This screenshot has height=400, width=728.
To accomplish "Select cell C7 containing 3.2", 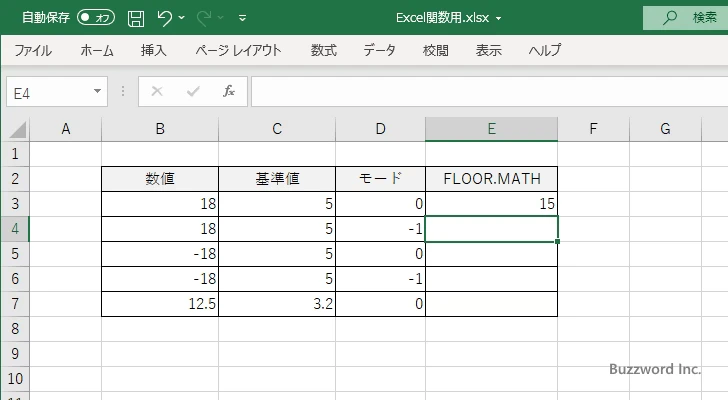I will click(277, 304).
